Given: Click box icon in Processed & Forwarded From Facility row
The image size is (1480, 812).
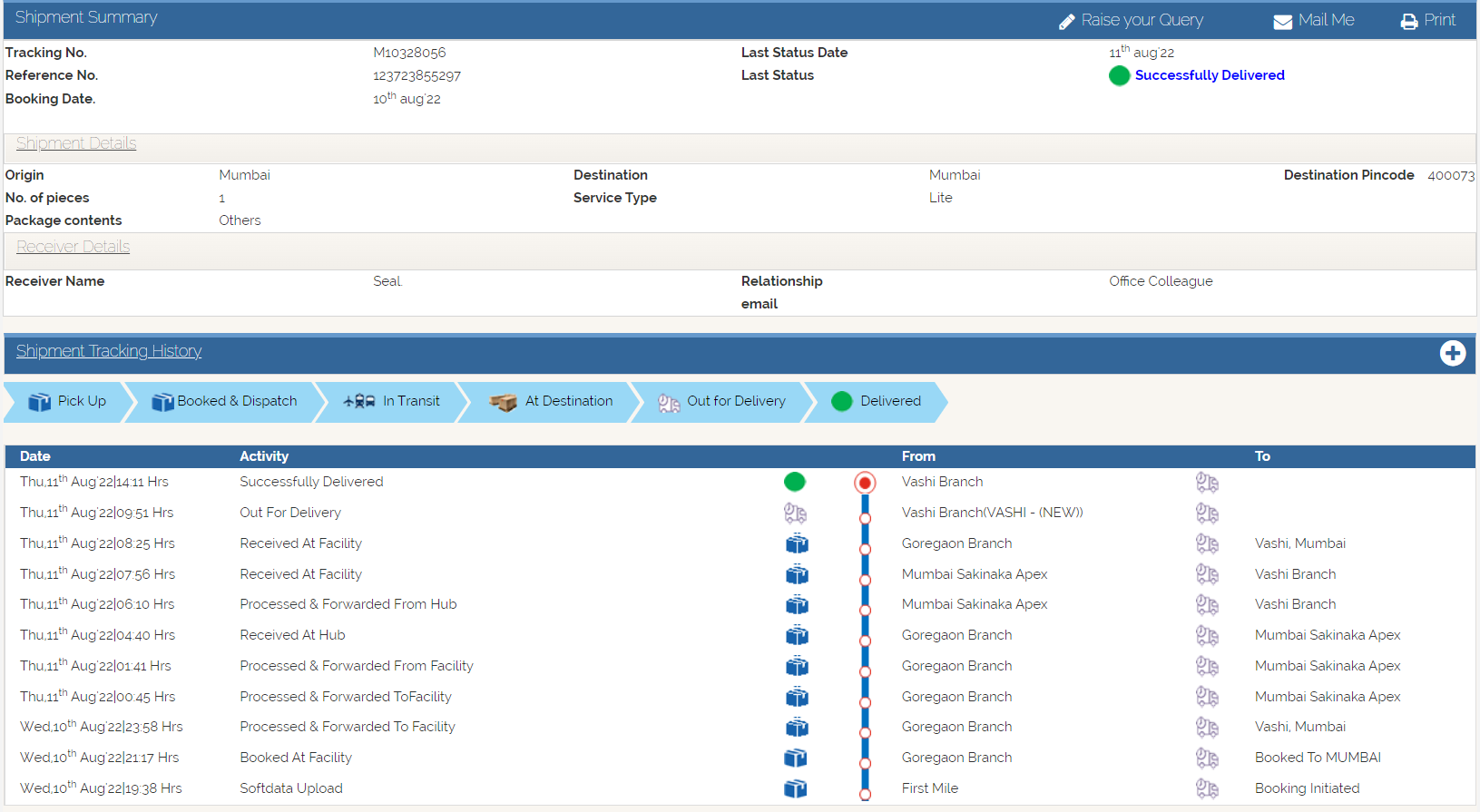Looking at the screenshot, I should tap(797, 666).
